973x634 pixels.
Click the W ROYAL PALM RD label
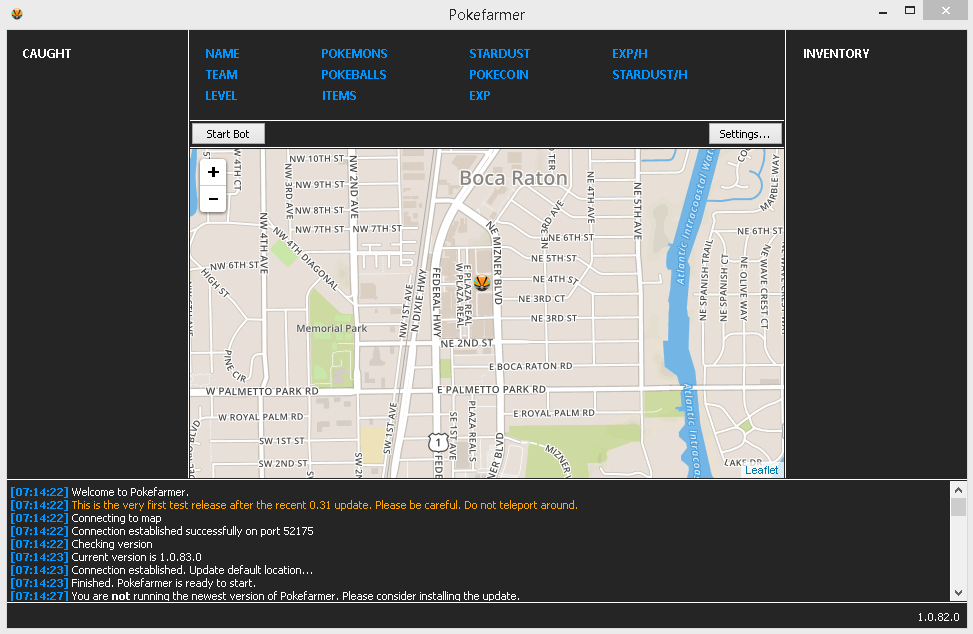(x=261, y=417)
